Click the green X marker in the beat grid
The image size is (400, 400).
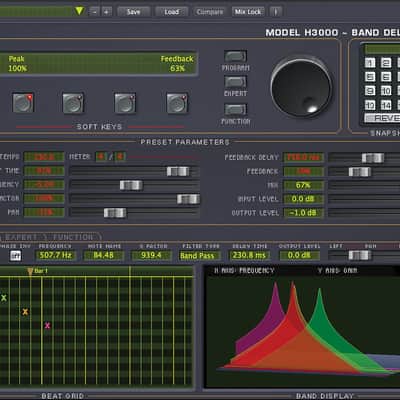pyautogui.click(x=4, y=298)
